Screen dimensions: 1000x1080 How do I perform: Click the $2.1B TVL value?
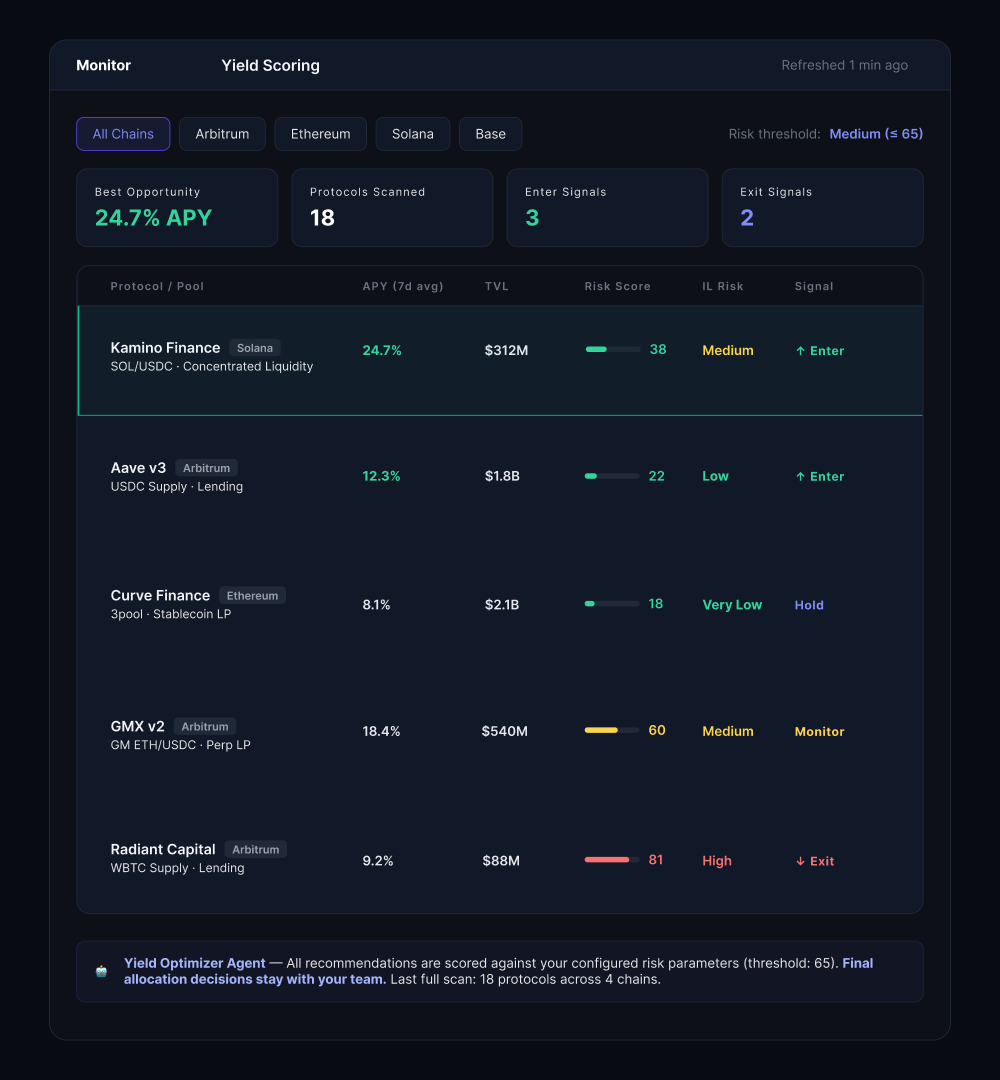[502, 605]
